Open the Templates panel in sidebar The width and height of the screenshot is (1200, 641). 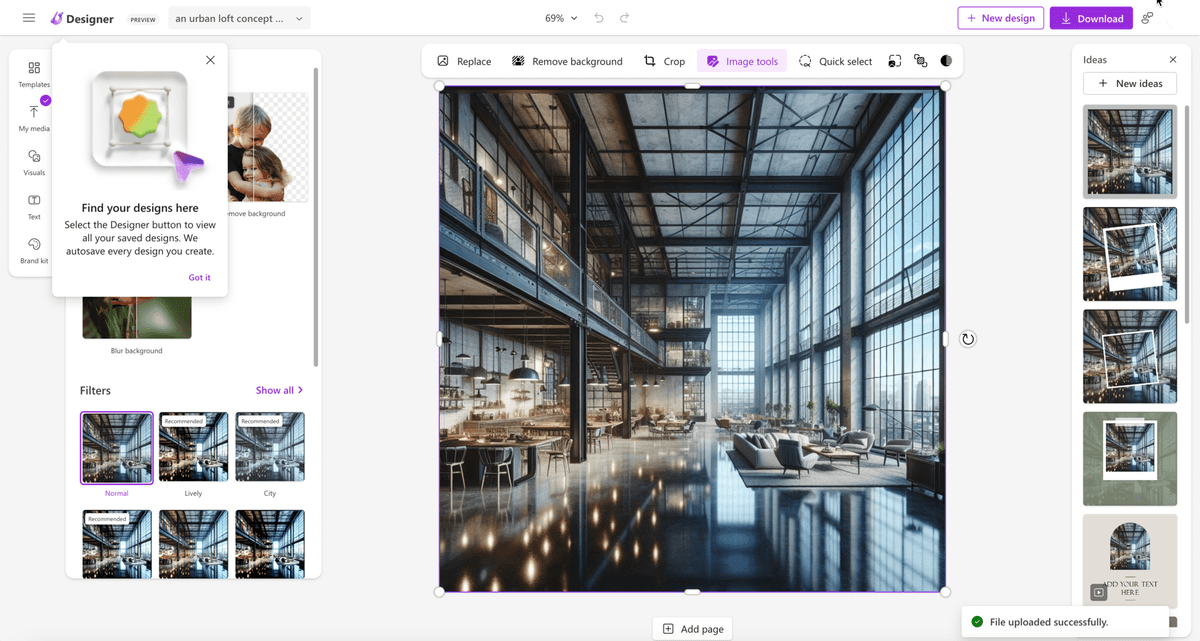pyautogui.click(x=34, y=73)
